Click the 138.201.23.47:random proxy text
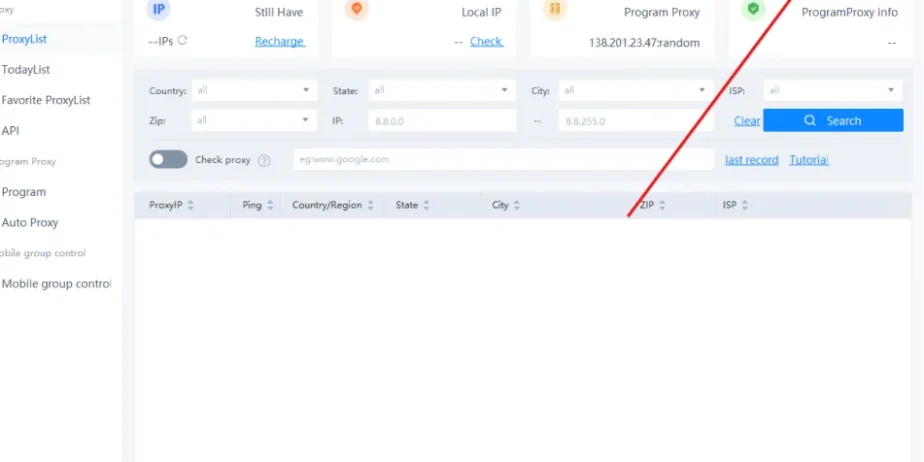Screen dimensions: 924x462 coord(644,42)
